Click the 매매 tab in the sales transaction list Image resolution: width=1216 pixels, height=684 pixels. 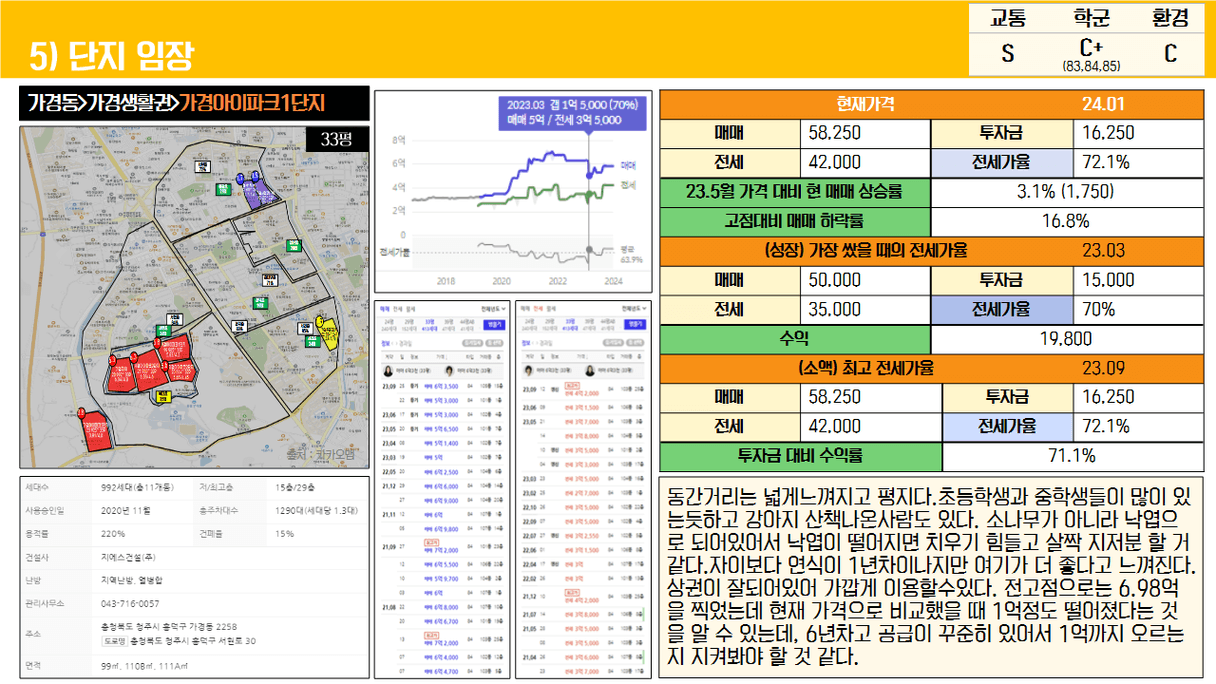[384, 309]
